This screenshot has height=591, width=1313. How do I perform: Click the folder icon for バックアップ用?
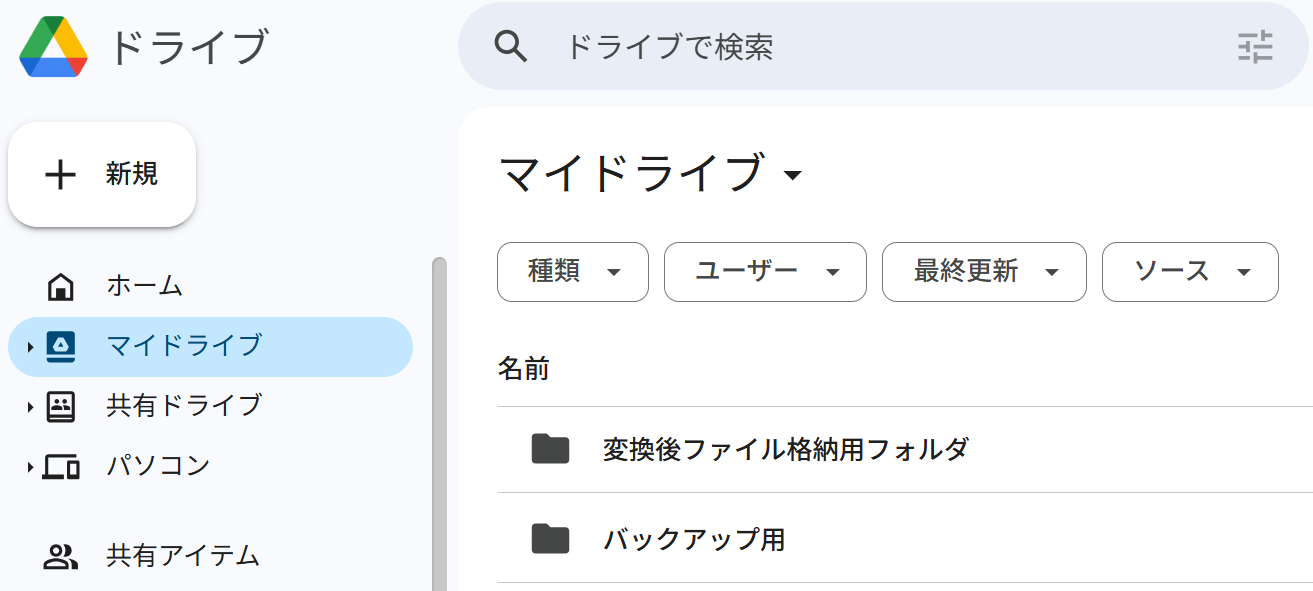[550, 539]
